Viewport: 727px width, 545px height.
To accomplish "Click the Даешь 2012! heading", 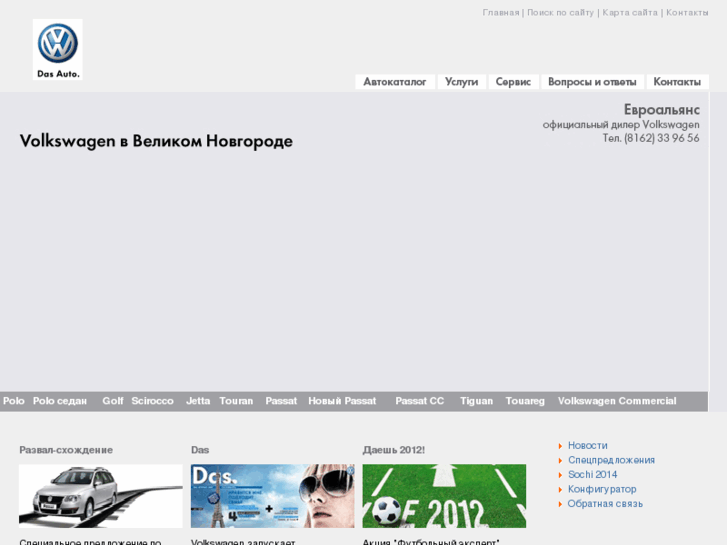I will pos(394,450).
